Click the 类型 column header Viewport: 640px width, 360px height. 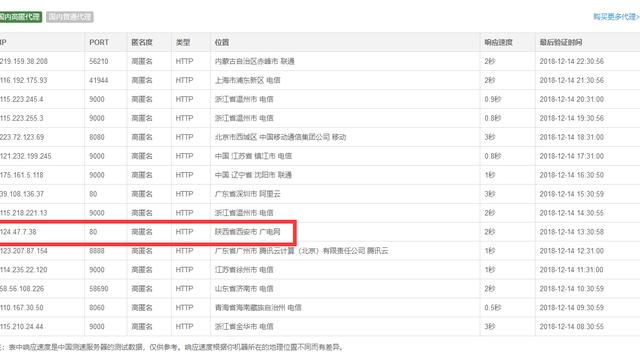tap(183, 42)
